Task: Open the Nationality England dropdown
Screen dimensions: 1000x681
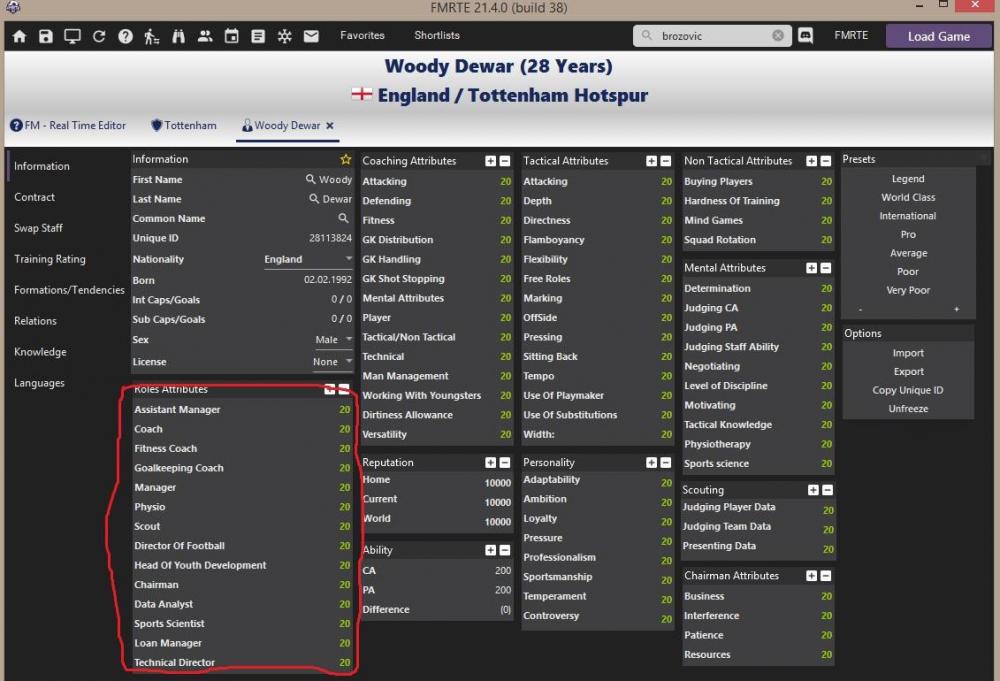Action: click(308, 259)
